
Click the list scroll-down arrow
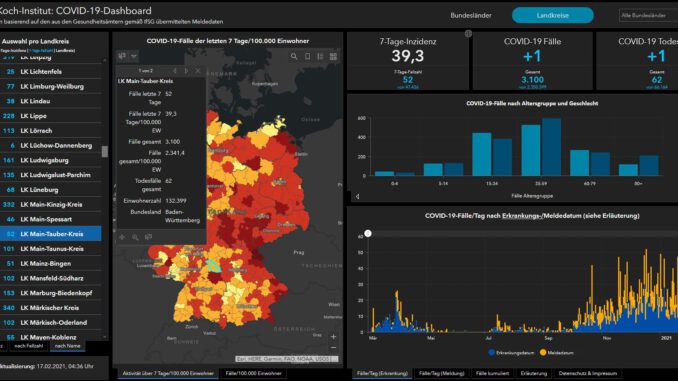pyautogui.click(x=105, y=337)
